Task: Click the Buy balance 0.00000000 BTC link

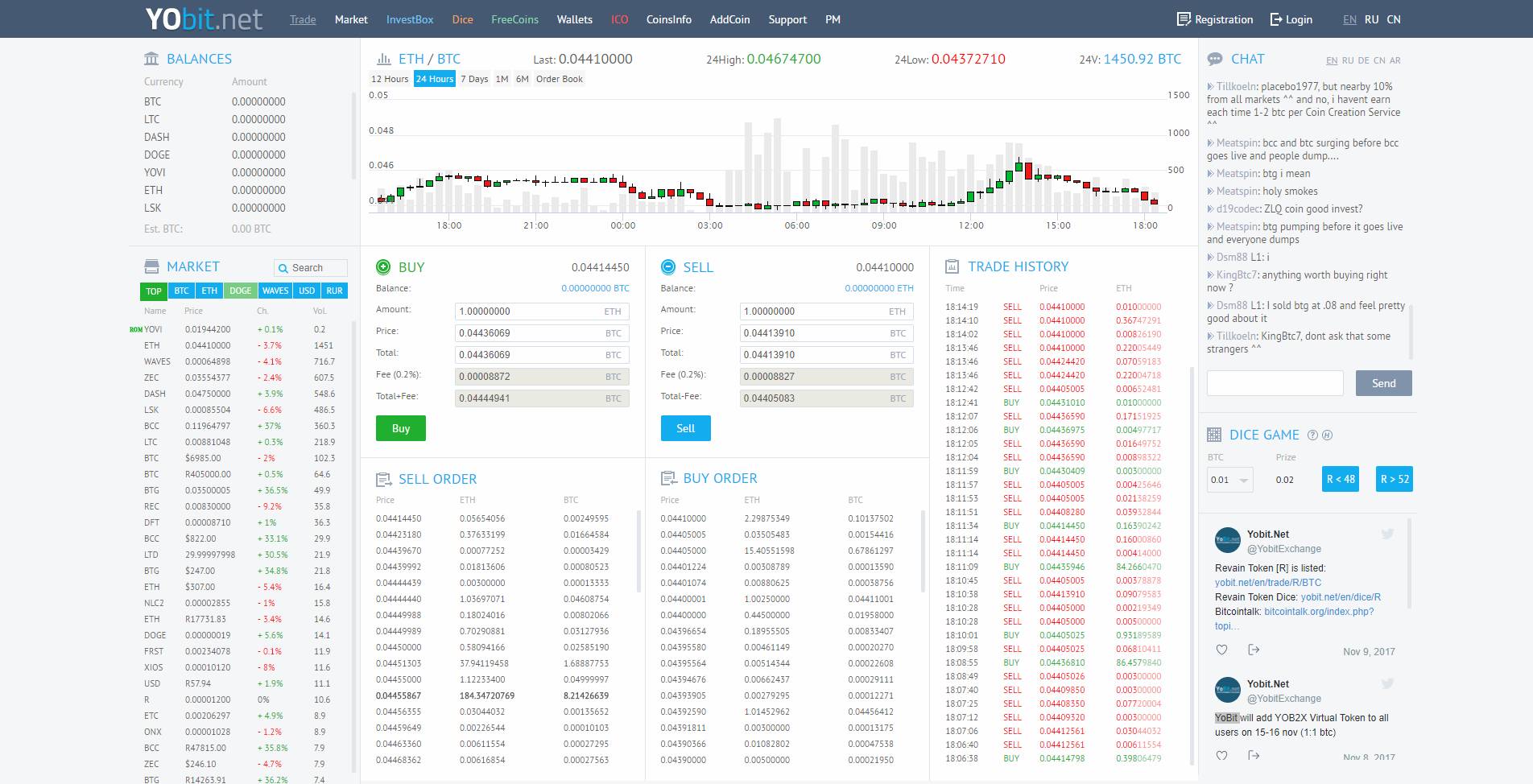Action: coord(596,288)
